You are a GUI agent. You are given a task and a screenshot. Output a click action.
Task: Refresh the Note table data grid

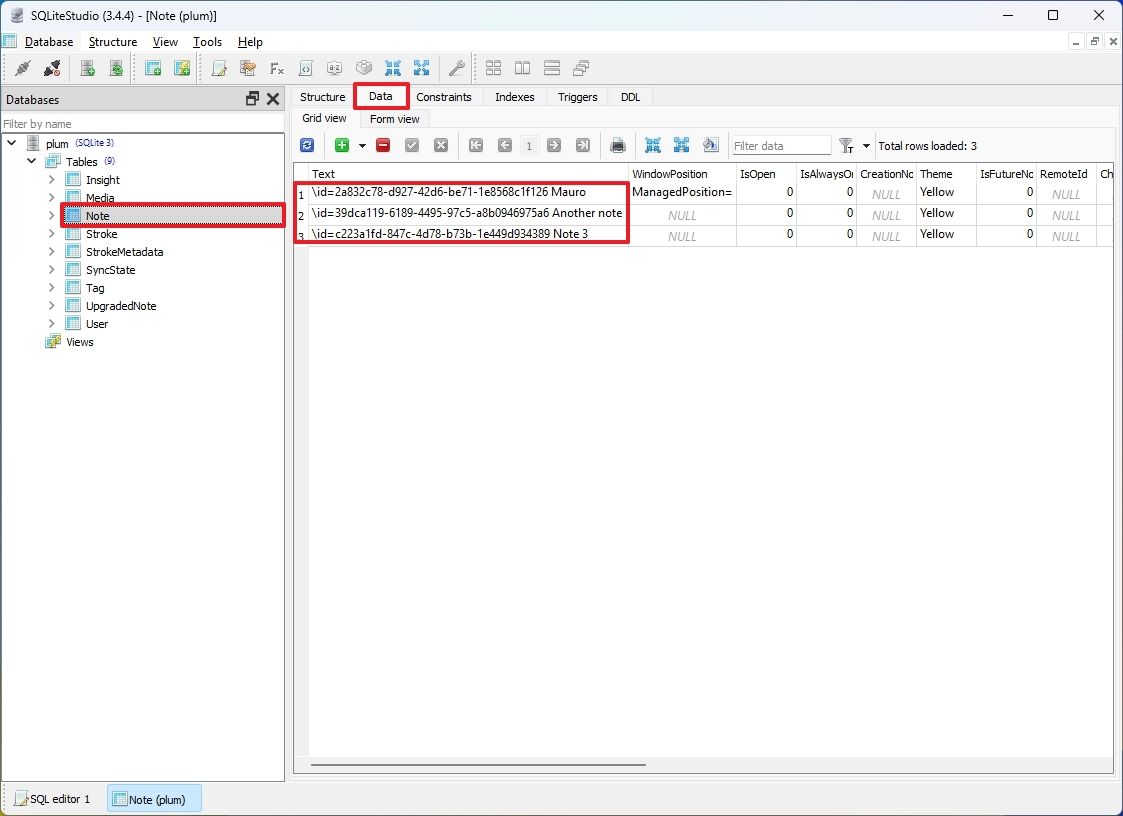coord(307,145)
